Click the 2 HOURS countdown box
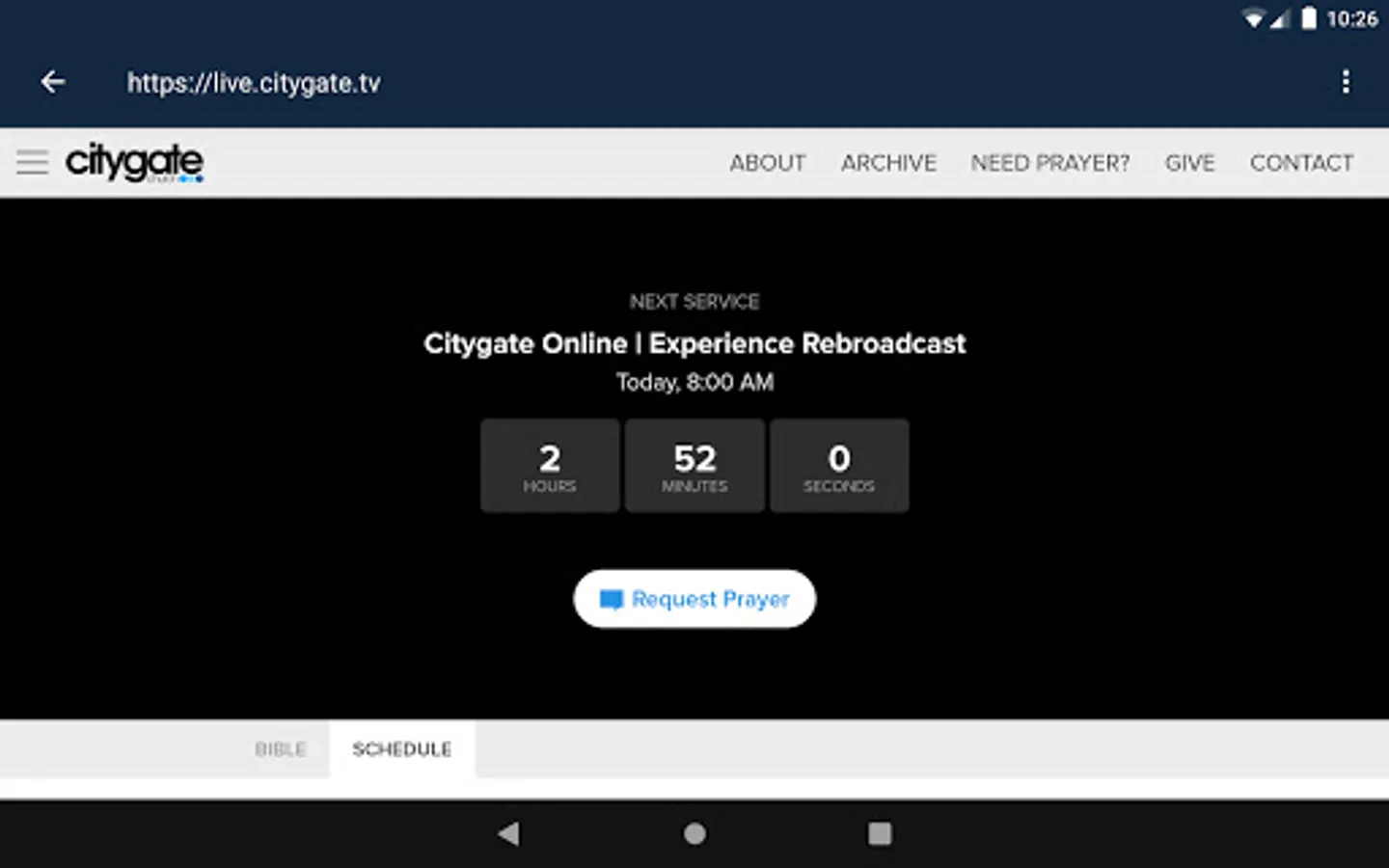 point(550,465)
